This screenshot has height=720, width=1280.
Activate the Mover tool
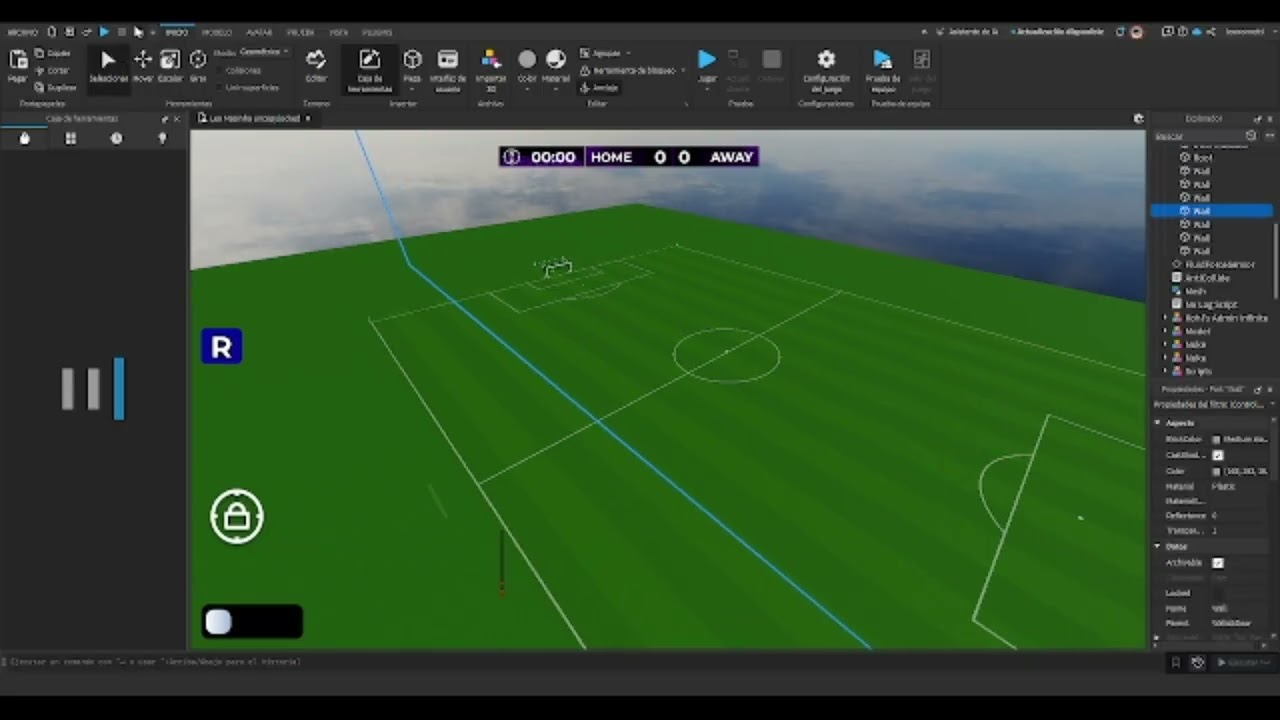(x=143, y=66)
